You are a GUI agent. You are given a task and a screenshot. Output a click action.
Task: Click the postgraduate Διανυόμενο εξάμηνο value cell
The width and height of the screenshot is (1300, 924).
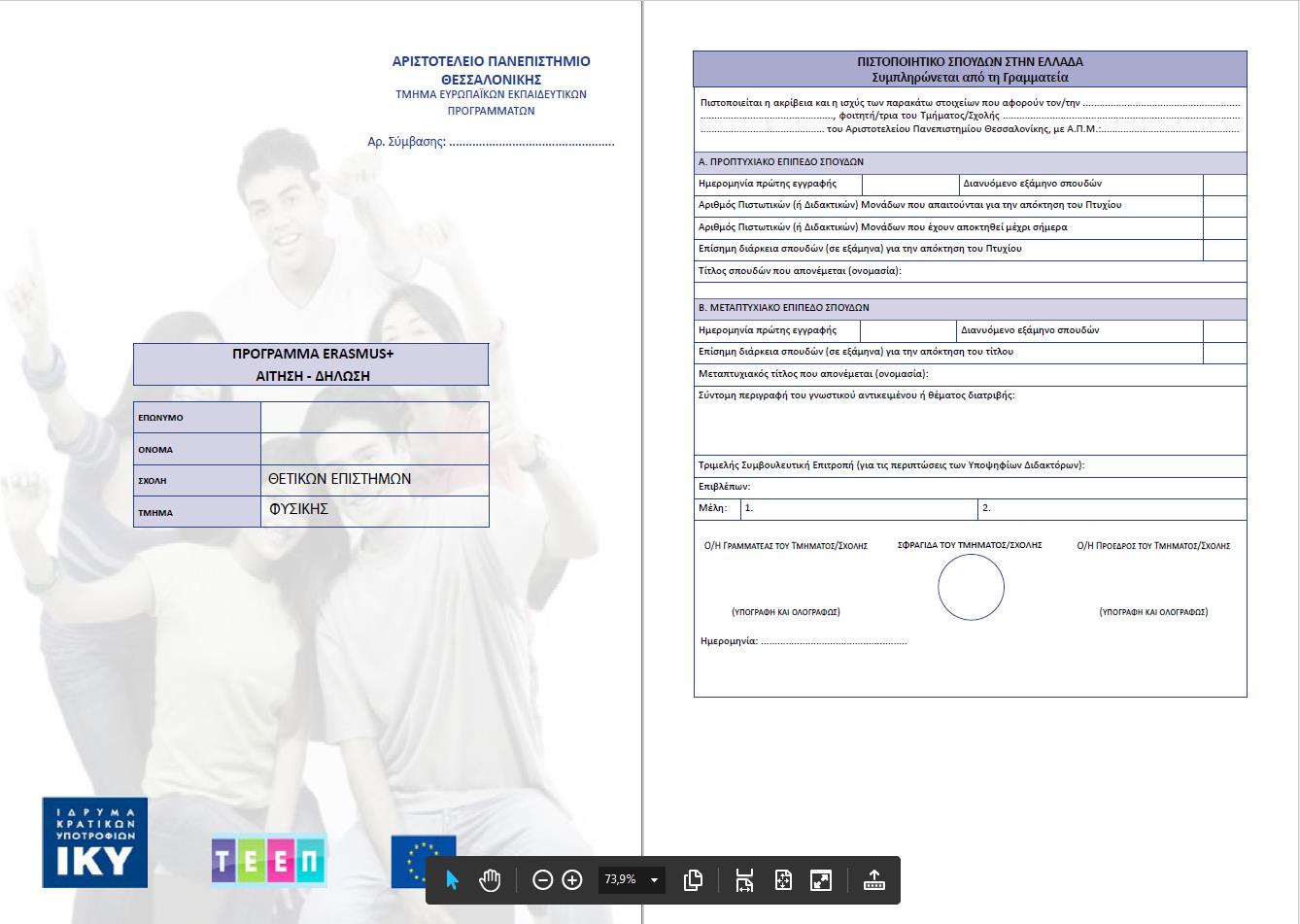click(1224, 330)
